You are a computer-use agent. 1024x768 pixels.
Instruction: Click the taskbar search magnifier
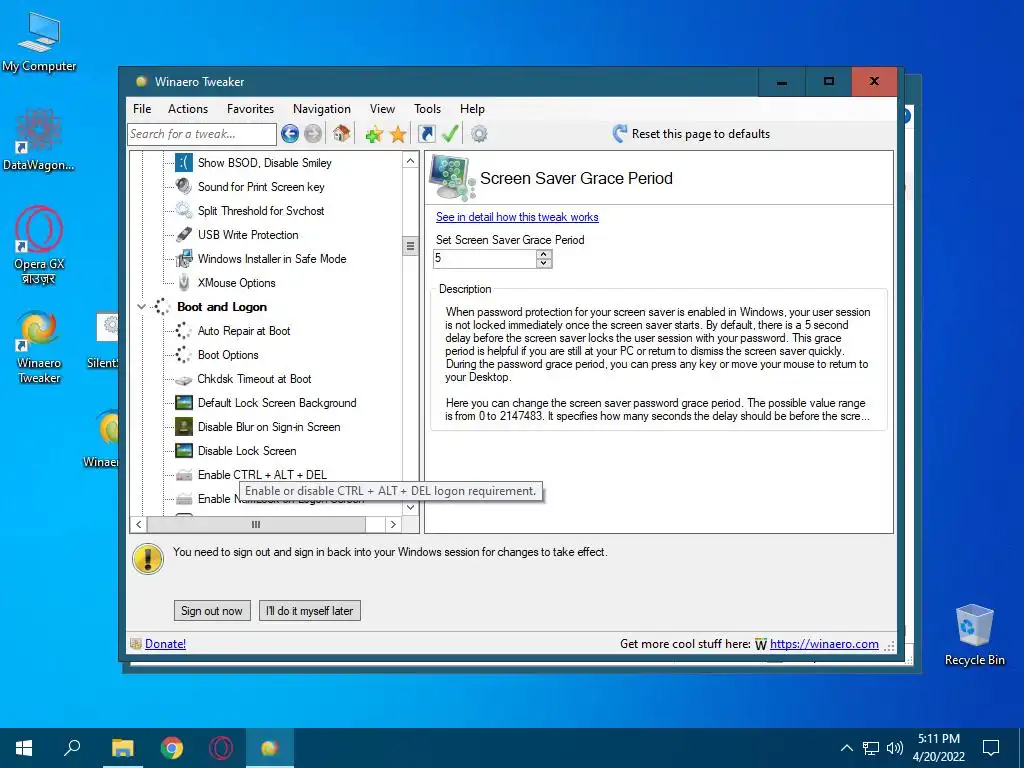[72, 747]
